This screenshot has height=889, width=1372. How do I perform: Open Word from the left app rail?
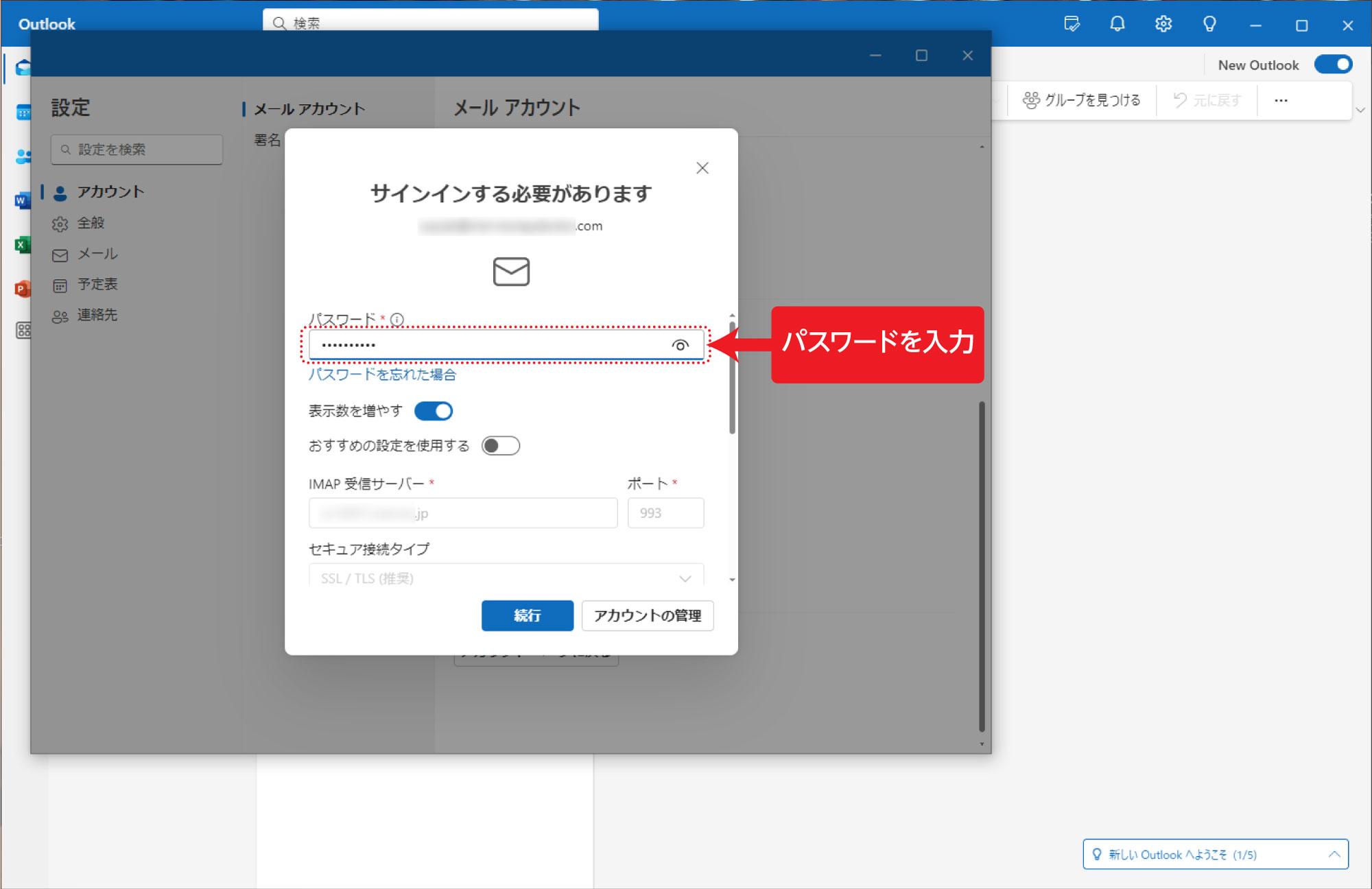[23, 200]
